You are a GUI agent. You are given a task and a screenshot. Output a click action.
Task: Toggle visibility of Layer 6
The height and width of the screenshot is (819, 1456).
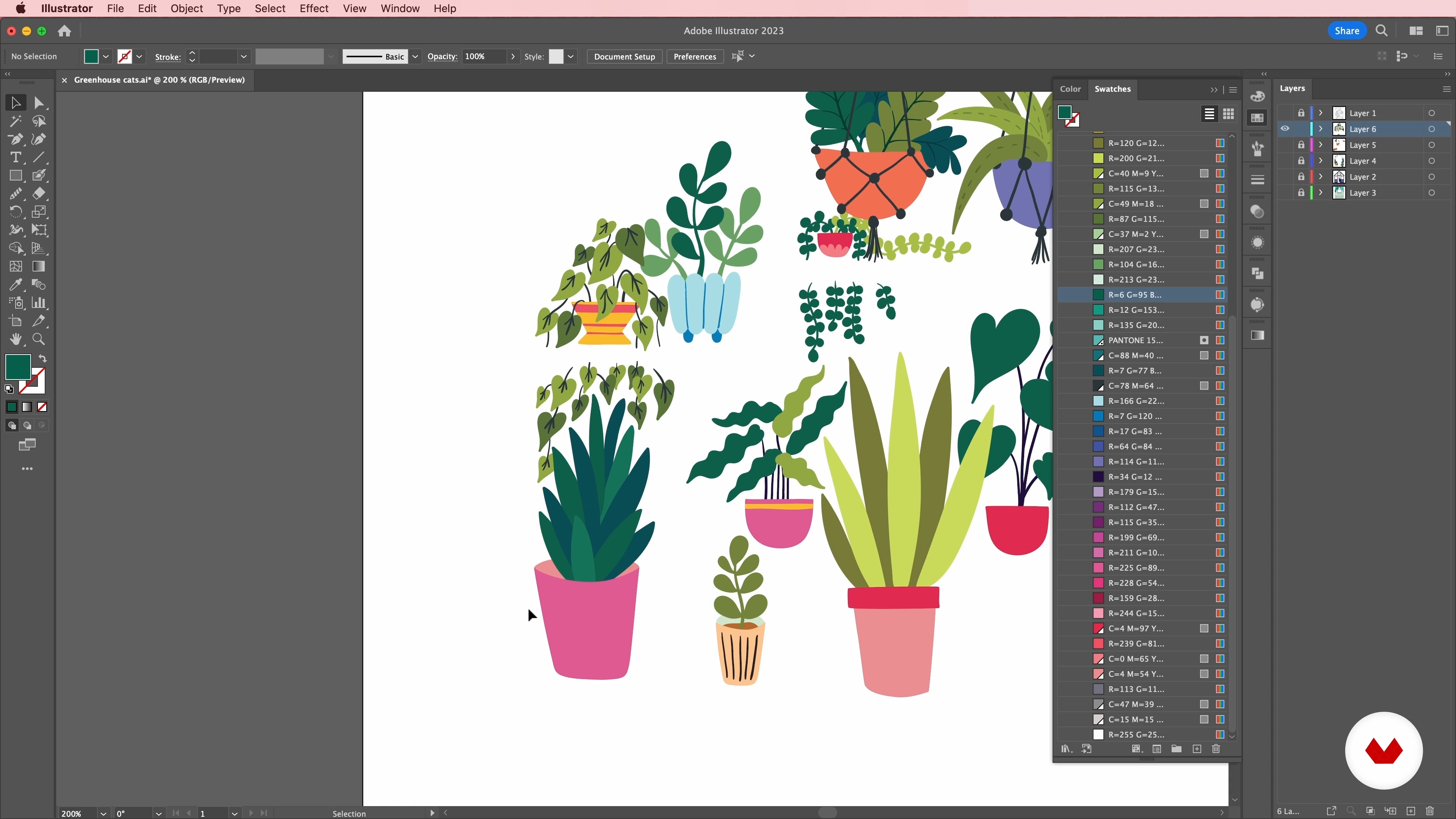(1285, 129)
